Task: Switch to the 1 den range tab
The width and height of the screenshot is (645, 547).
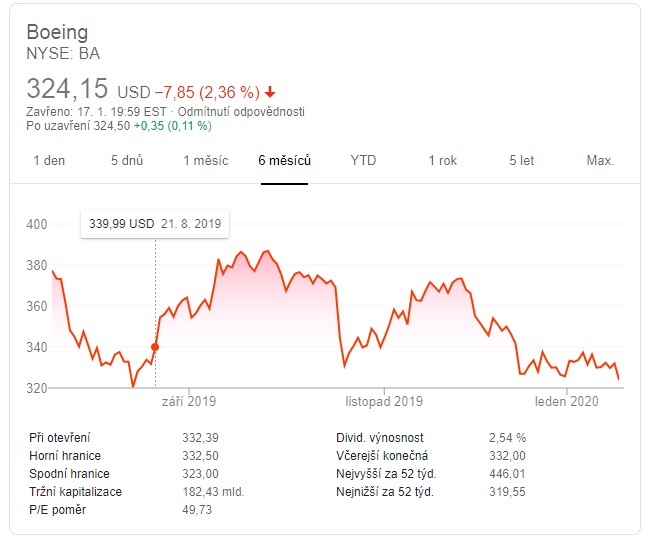Action: [49, 160]
